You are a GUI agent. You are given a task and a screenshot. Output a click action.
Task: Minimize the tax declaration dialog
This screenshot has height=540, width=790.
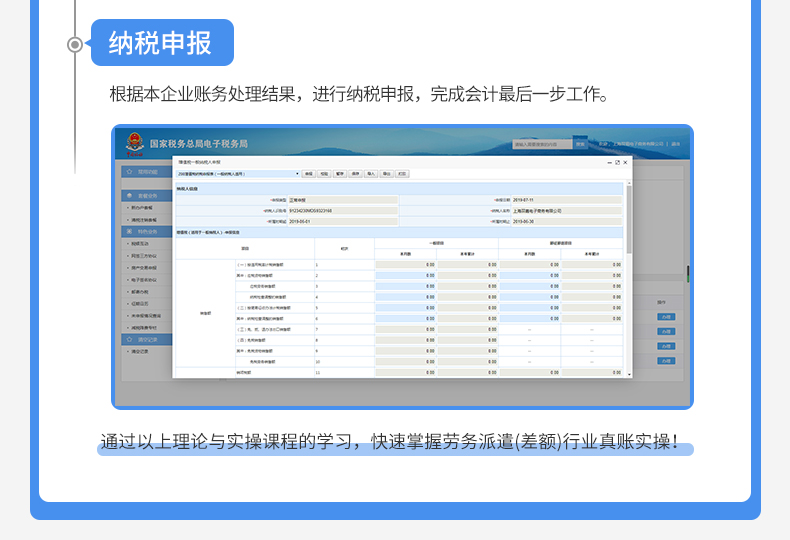click(608, 161)
